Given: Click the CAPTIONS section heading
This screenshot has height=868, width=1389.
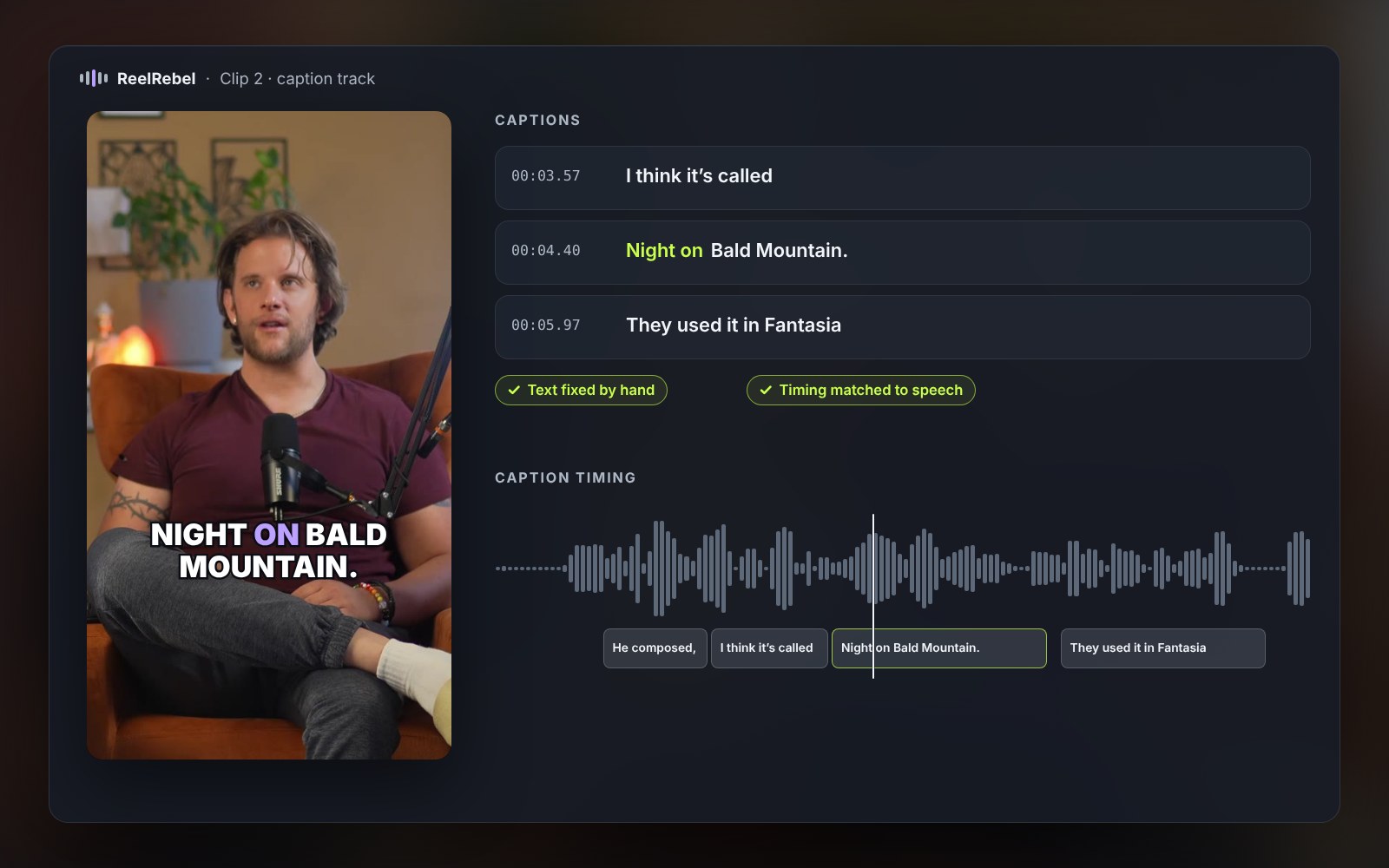Looking at the screenshot, I should (537, 121).
